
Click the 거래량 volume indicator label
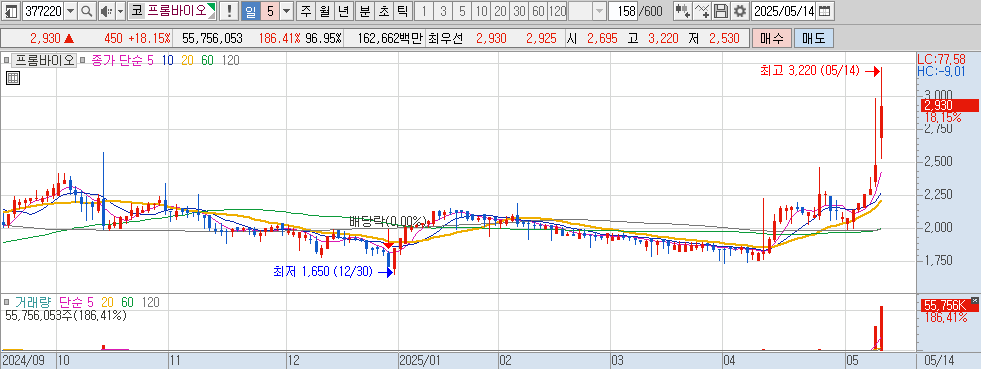point(34,303)
